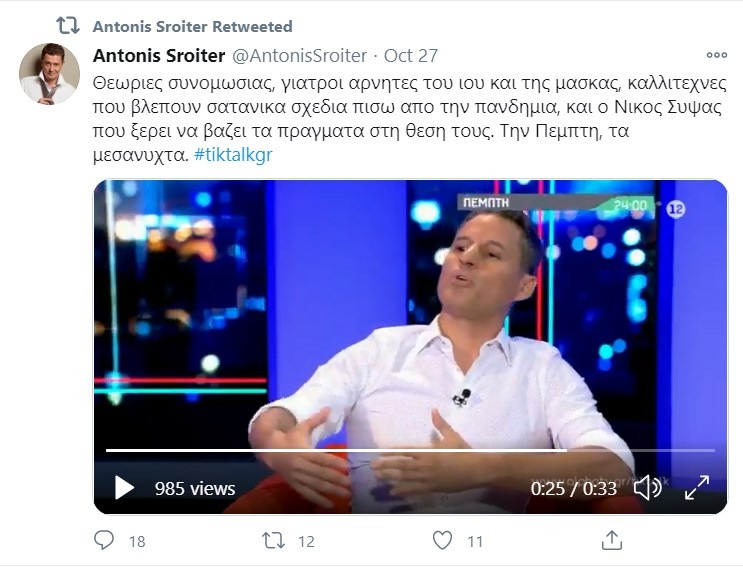
Task: Expand video to fullscreen
Action: tap(696, 487)
